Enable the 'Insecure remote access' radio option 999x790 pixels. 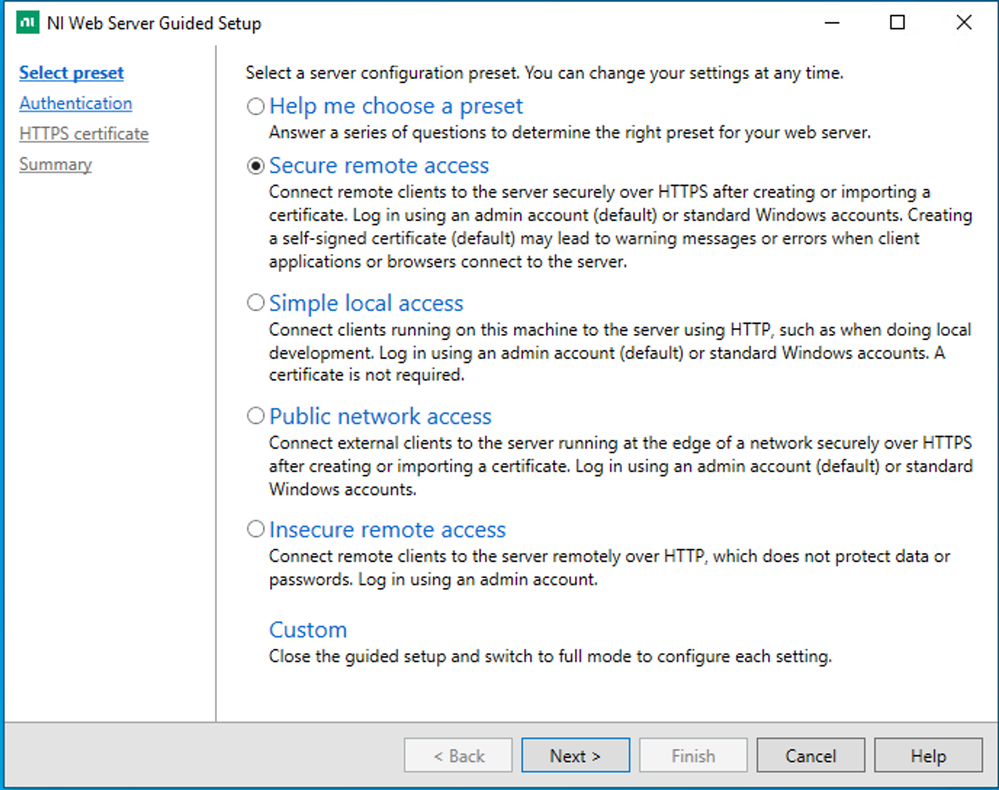(256, 530)
